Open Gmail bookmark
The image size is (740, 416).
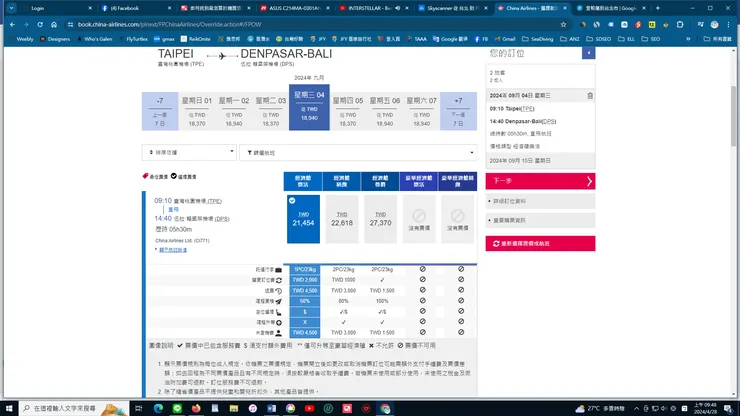[x=505, y=39]
